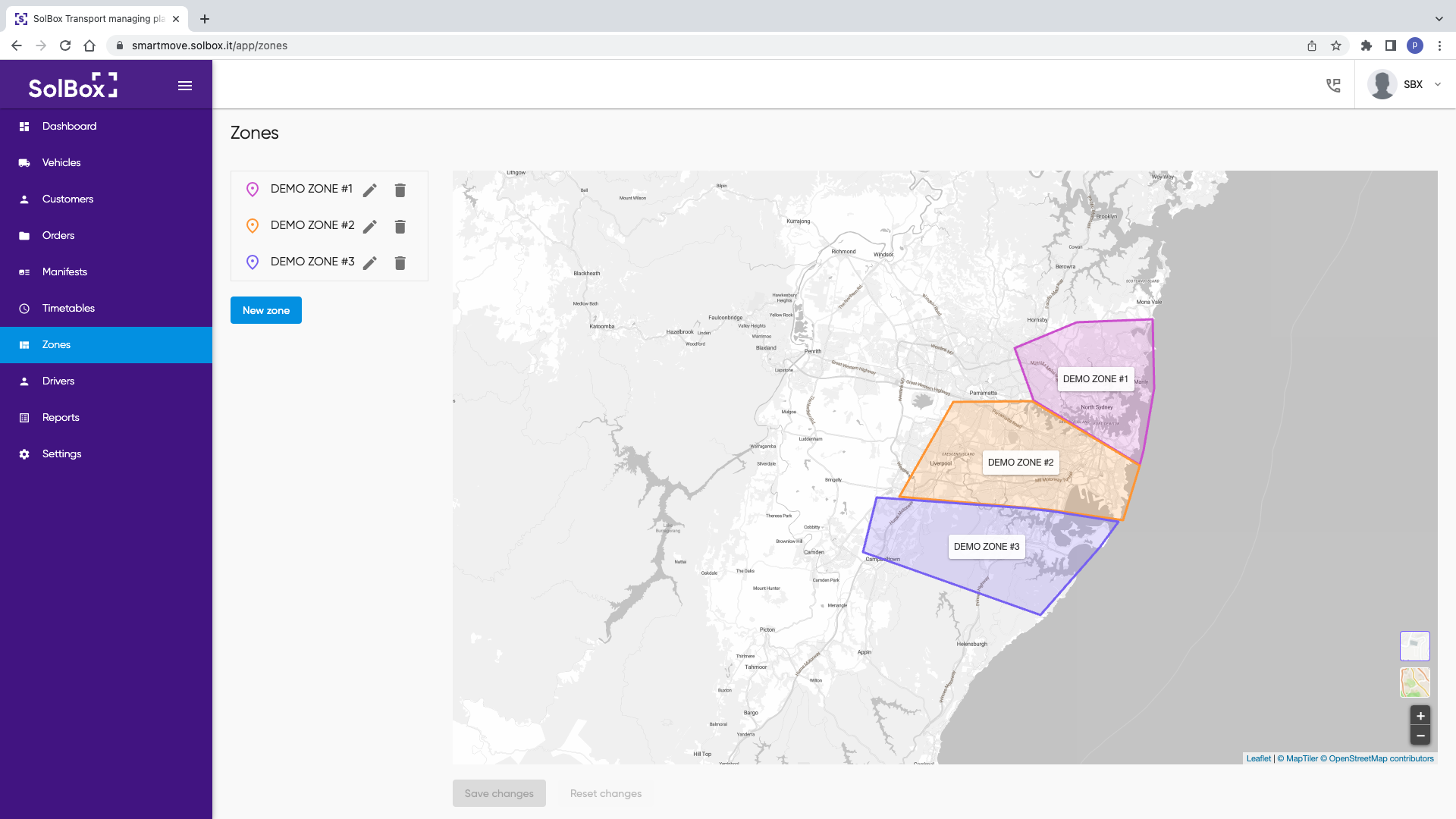Click the phone support icon in header
This screenshot has width=1456, height=819.
[x=1333, y=85]
